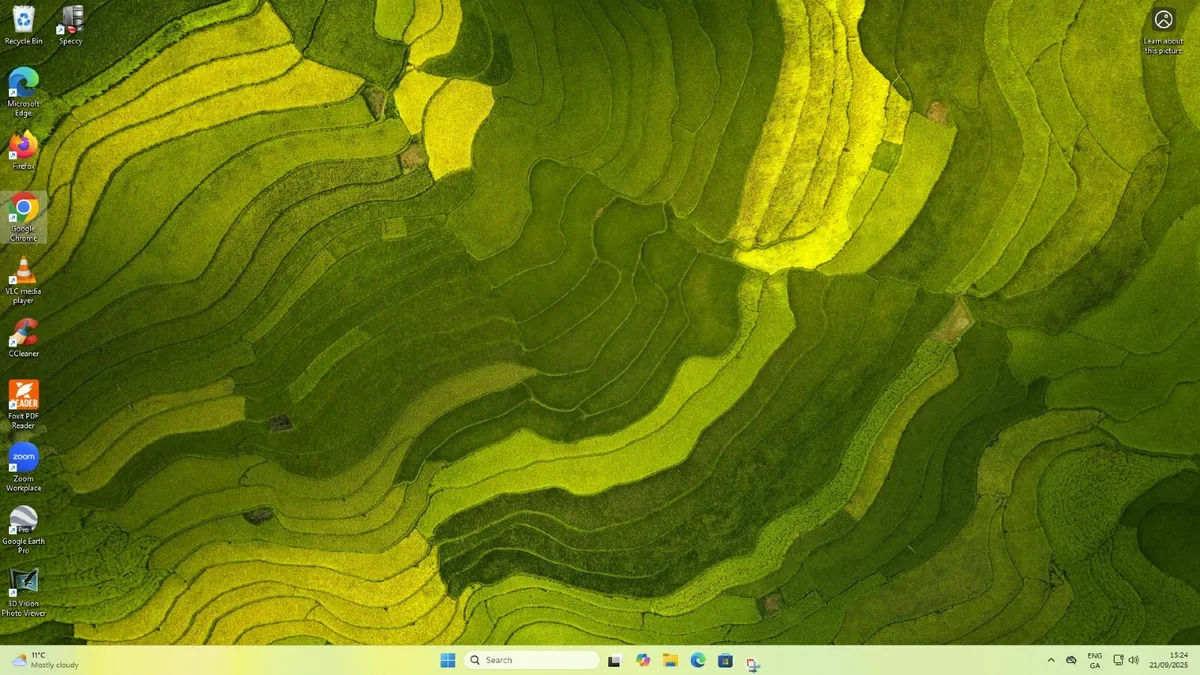Click 'Learn about this picture' icon
Image resolution: width=1200 pixels, height=675 pixels.
pos(1163,21)
